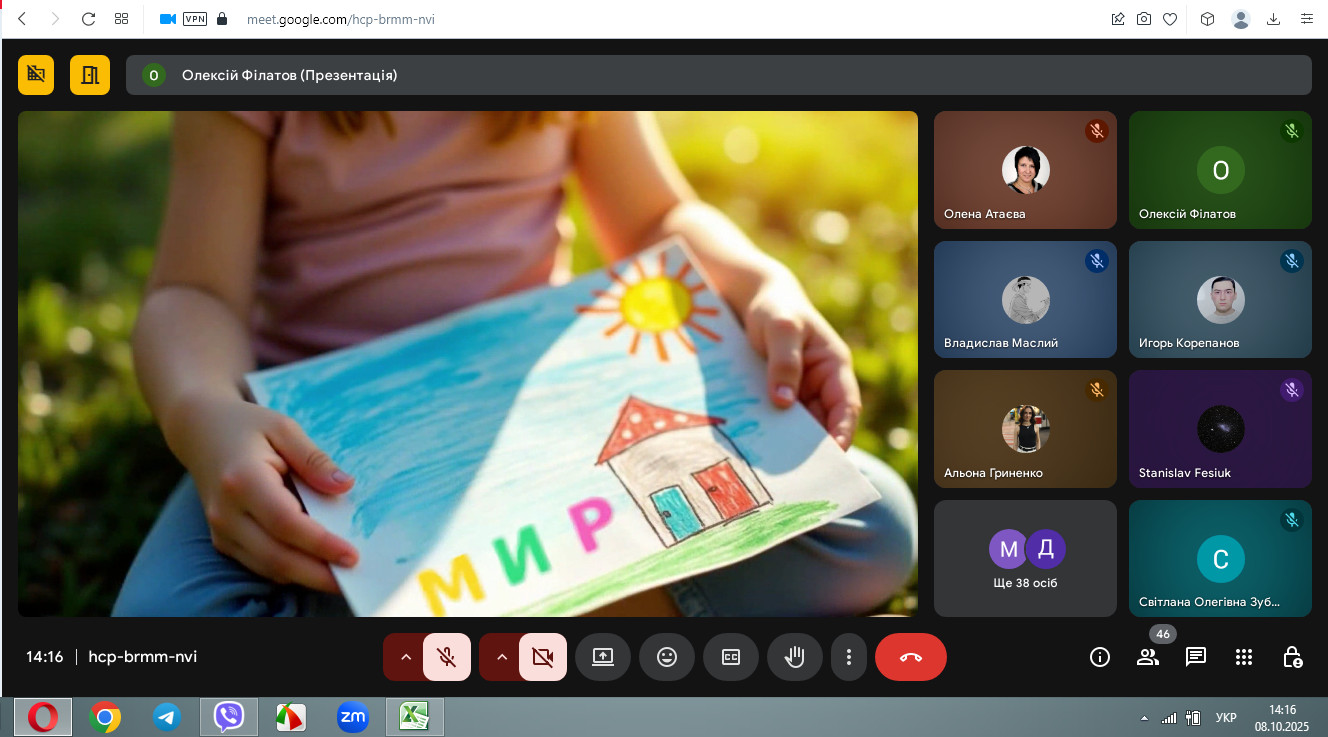Open the emoji reactions panel
The image size is (1328, 737).
point(666,657)
